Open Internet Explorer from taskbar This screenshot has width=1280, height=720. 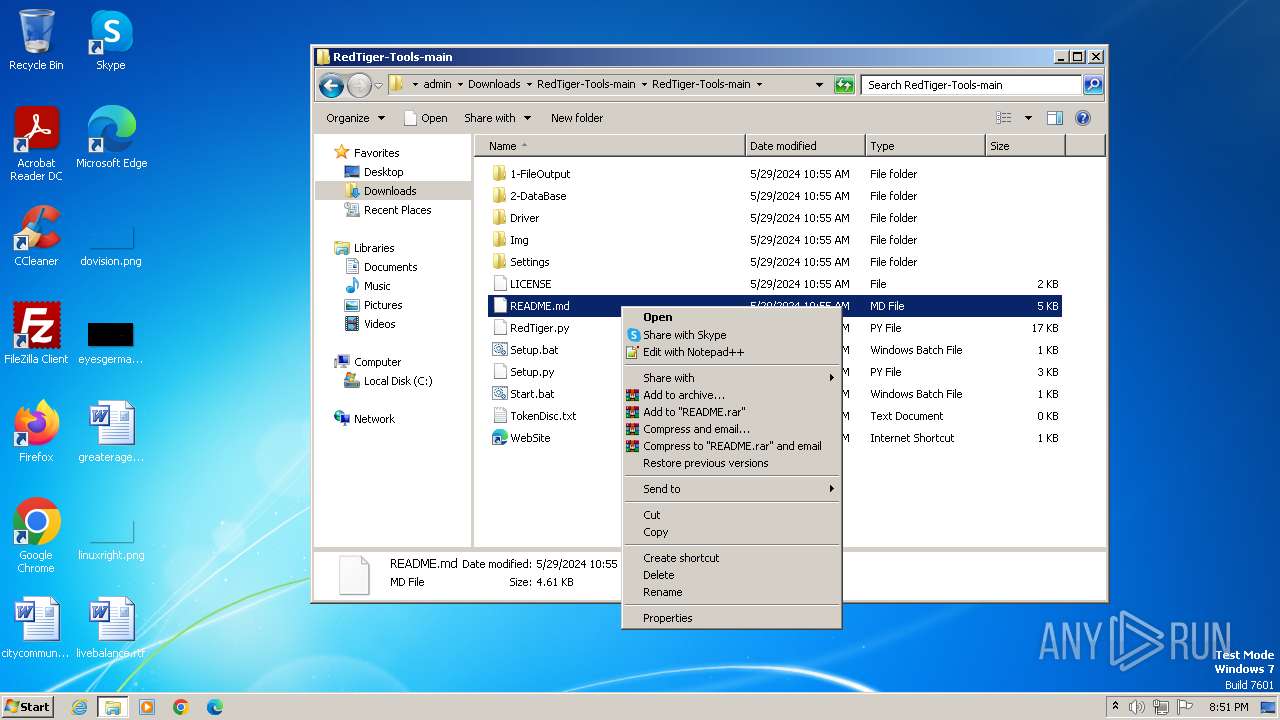(80, 707)
